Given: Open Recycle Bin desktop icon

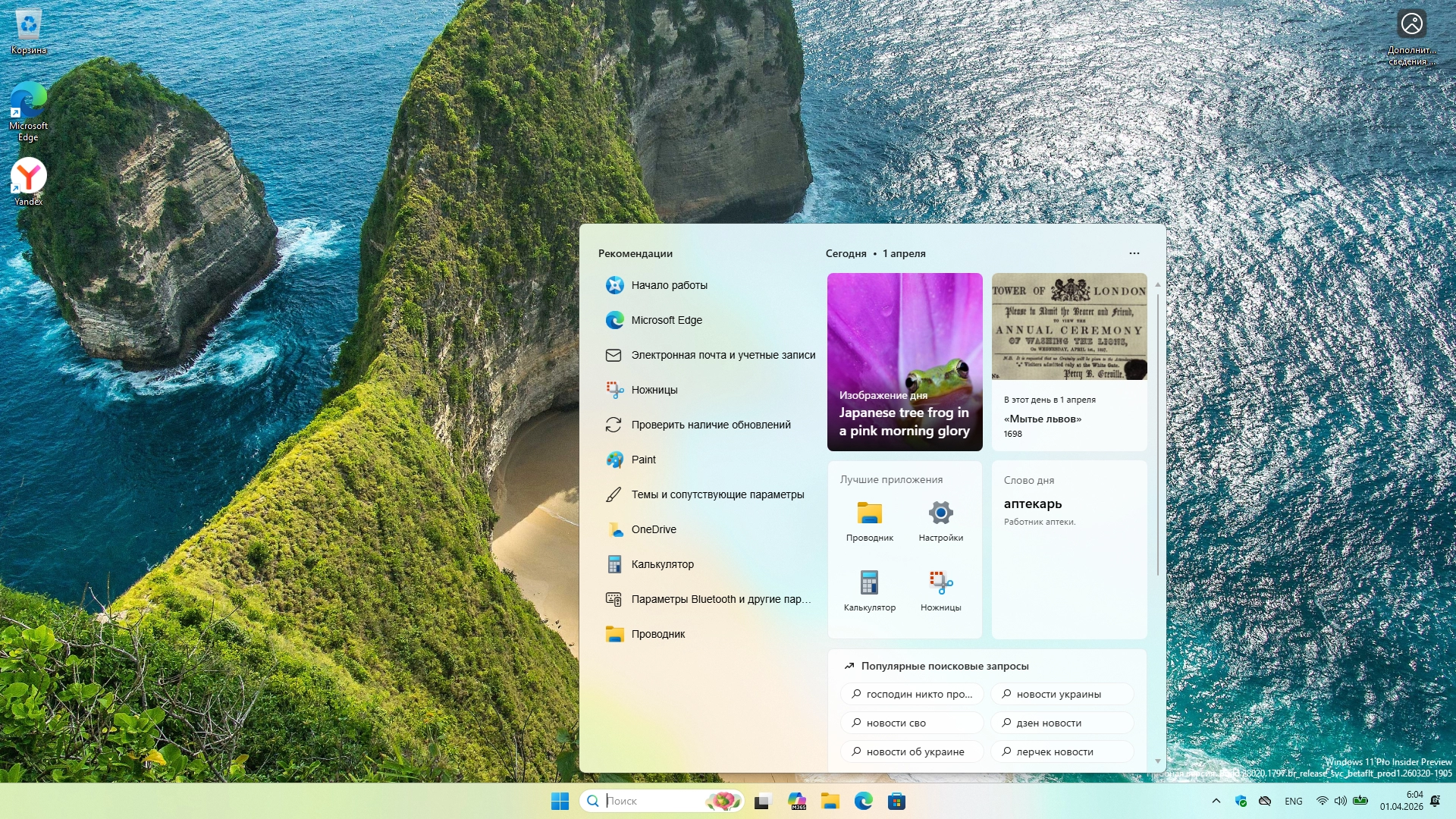Looking at the screenshot, I should 28,30.
